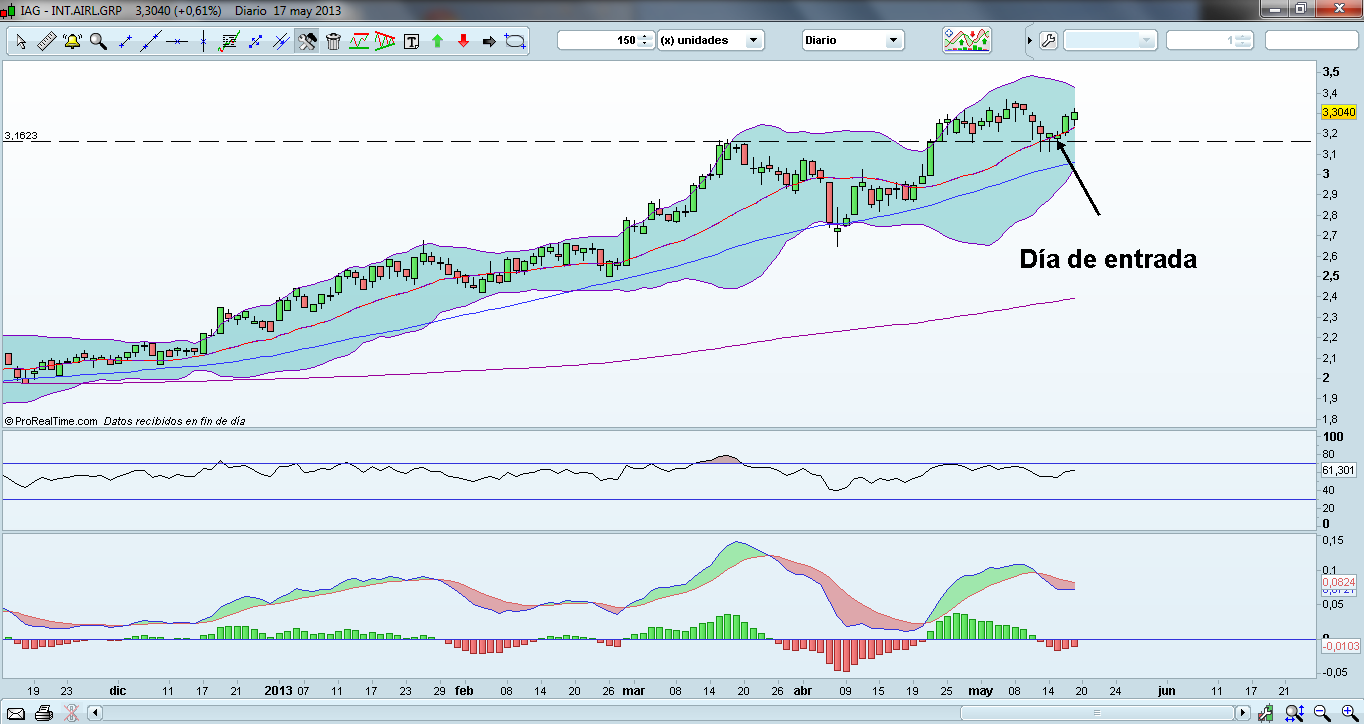The height and width of the screenshot is (724, 1364).
Task: Click the magnifier with arrows zoom icon
Action: click(x=1294, y=713)
